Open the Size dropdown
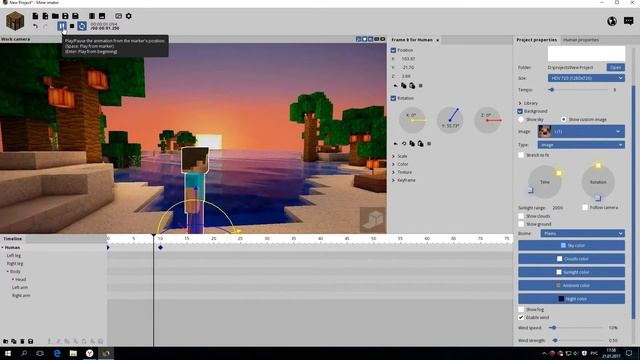Viewport: 640px width, 360px height. [x=586, y=78]
